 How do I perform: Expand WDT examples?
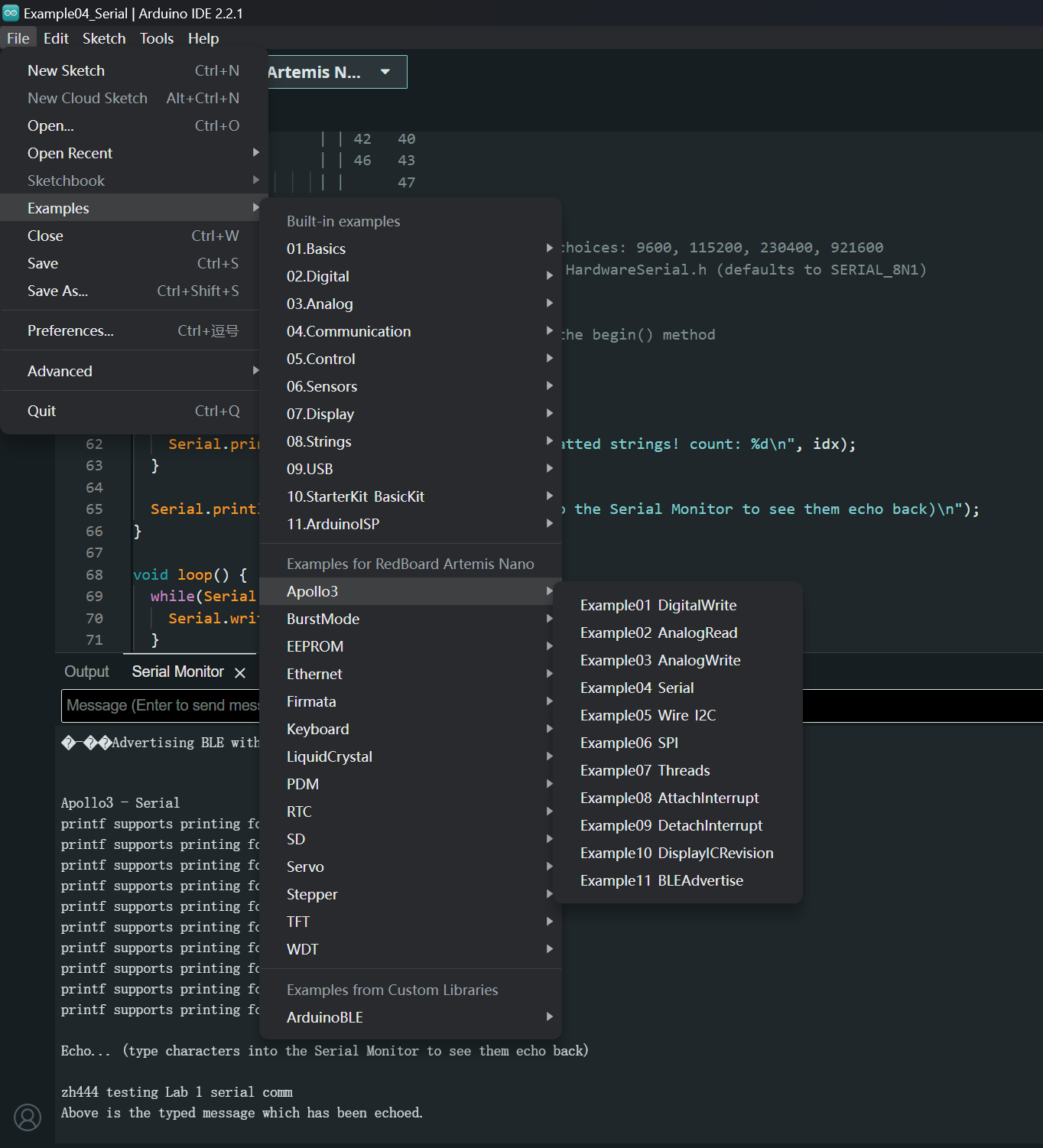click(411, 949)
